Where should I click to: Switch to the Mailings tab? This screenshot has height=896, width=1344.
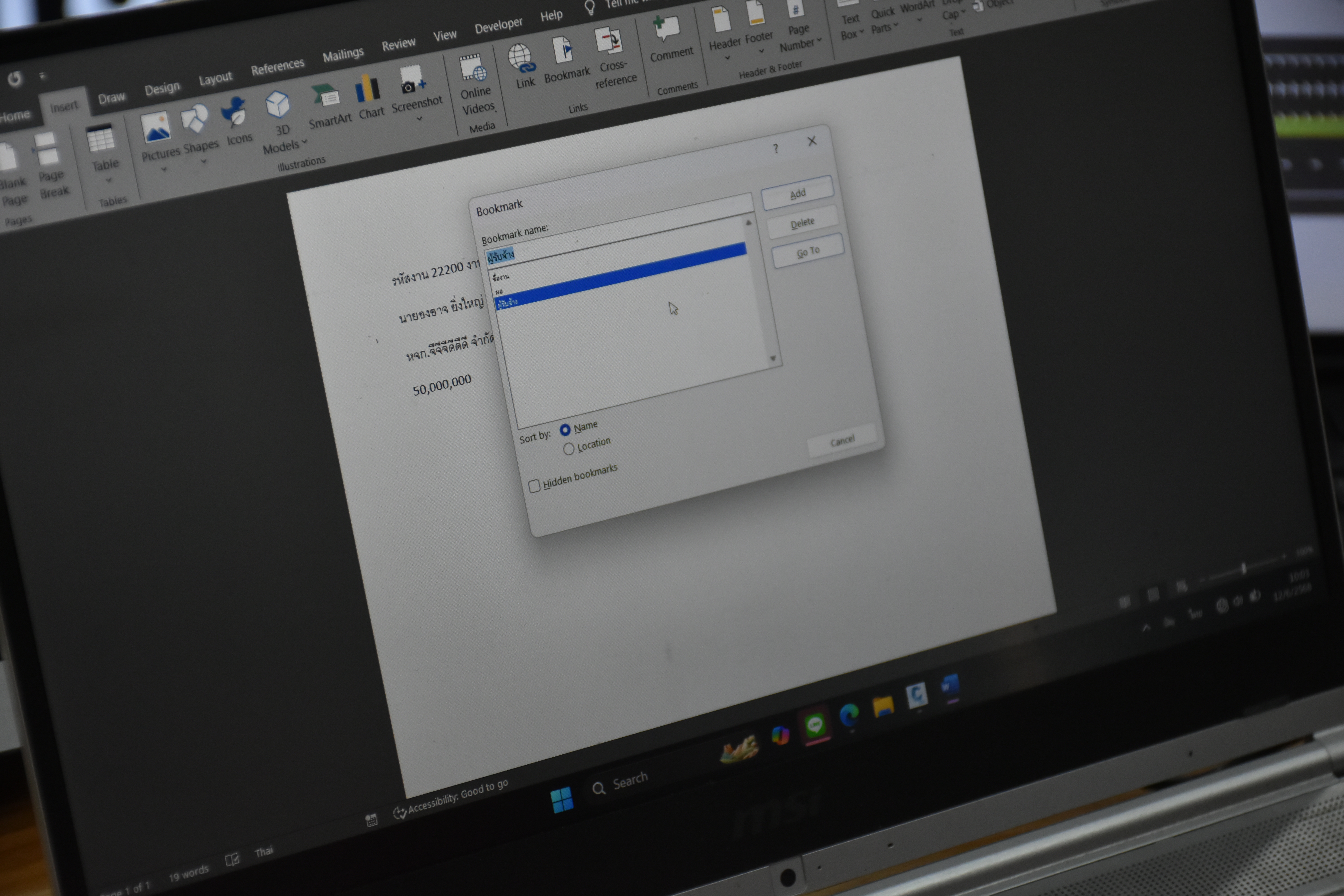pyautogui.click(x=343, y=55)
